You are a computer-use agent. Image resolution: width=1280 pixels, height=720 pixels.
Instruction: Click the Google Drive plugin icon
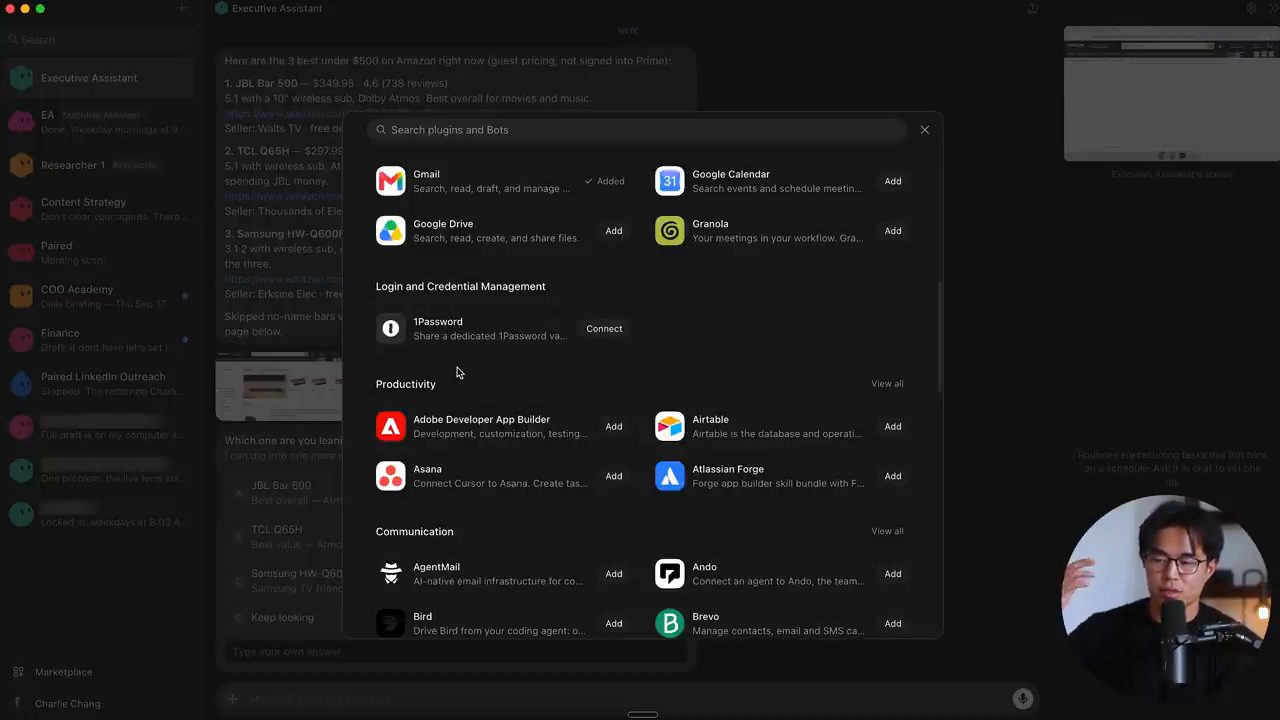coord(390,231)
